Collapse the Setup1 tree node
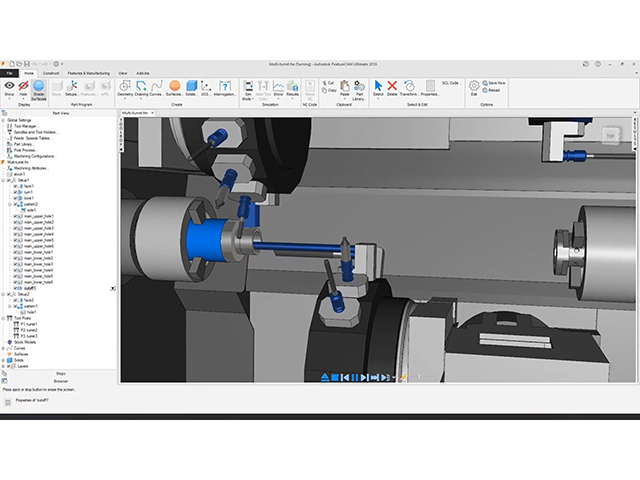640x480 pixels. pos(5,180)
